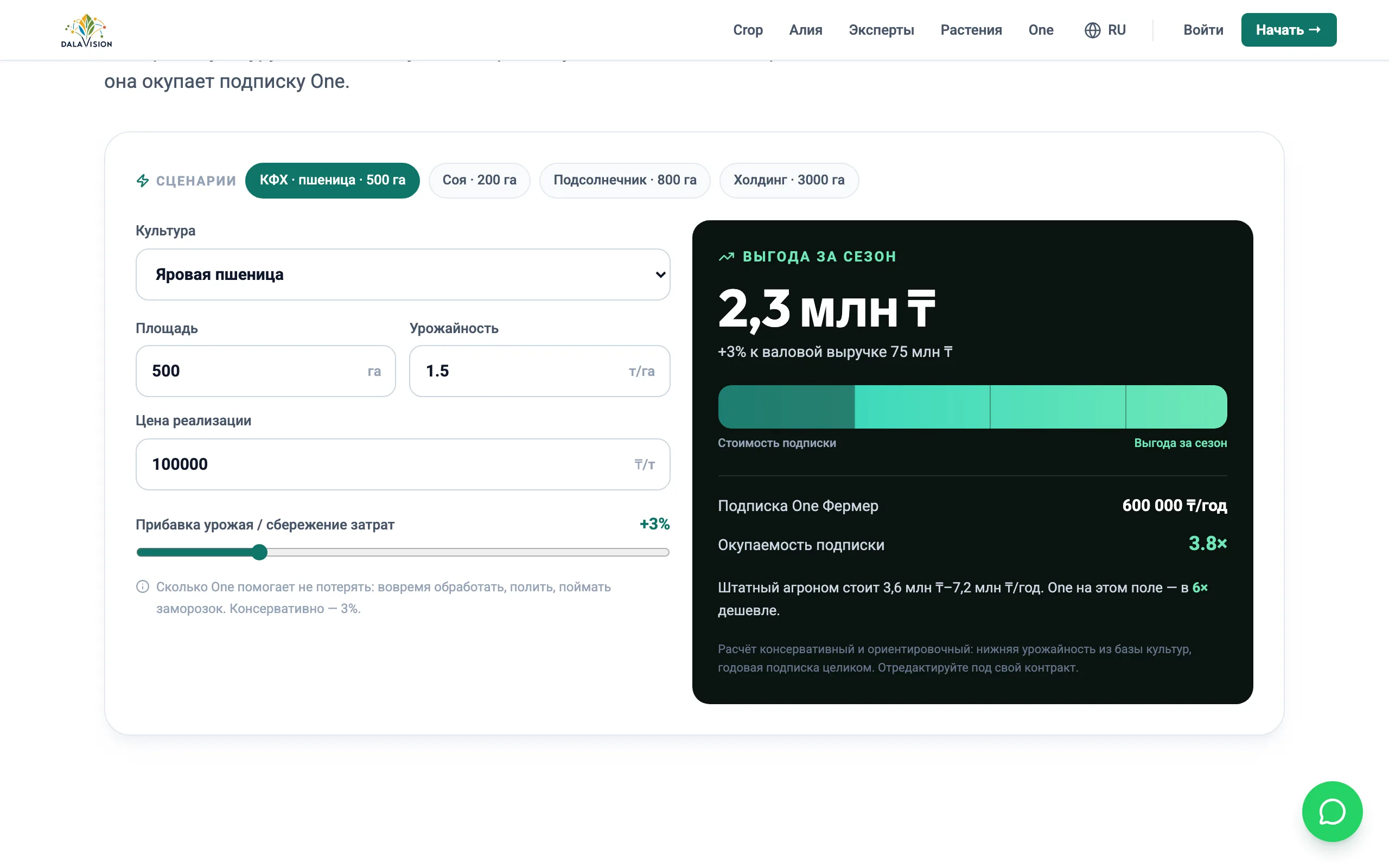
Task: Click the trend arrow icon beside Выгода за сезон
Action: pyautogui.click(x=726, y=257)
